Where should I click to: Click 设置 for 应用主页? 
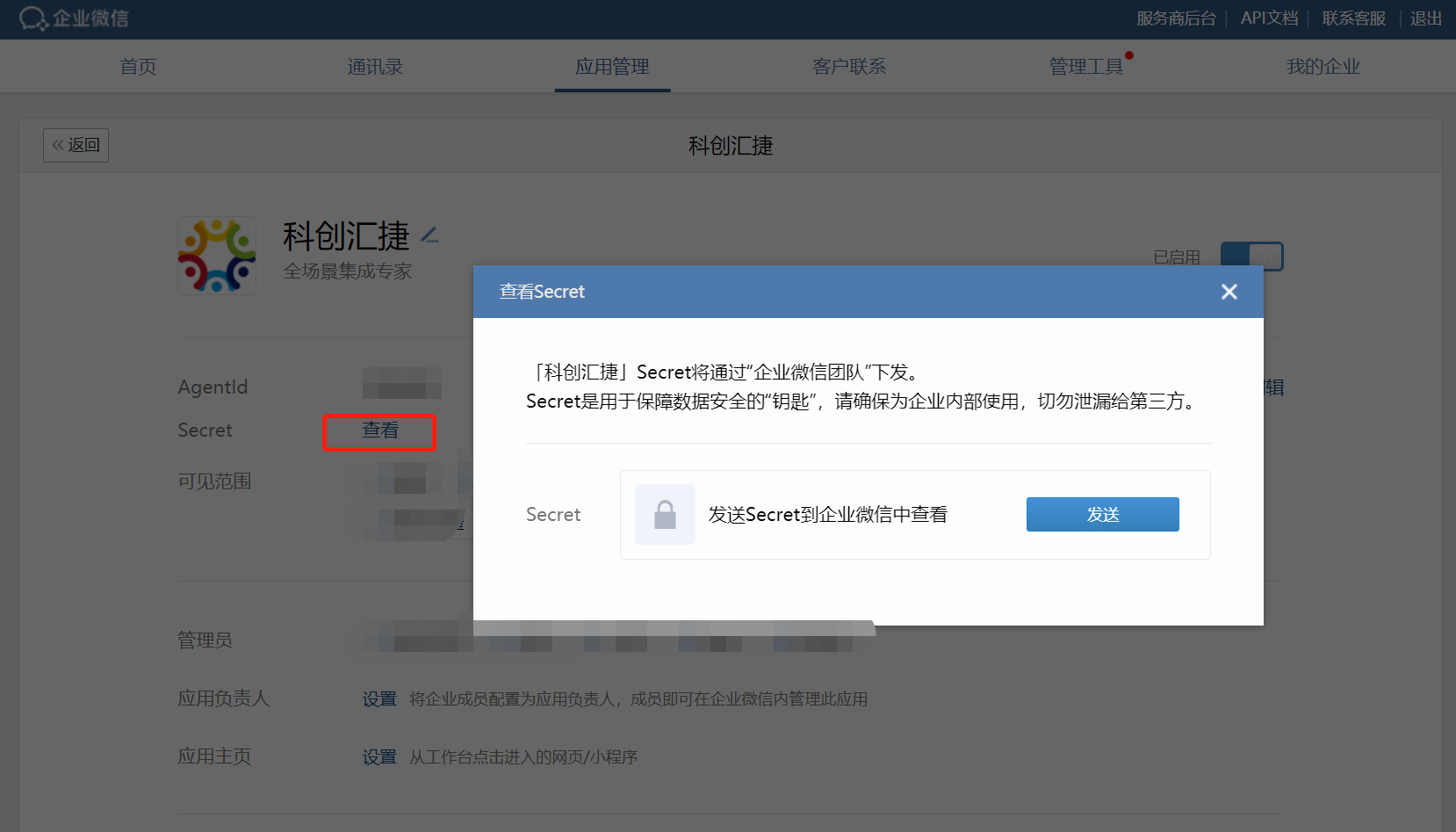(x=379, y=757)
